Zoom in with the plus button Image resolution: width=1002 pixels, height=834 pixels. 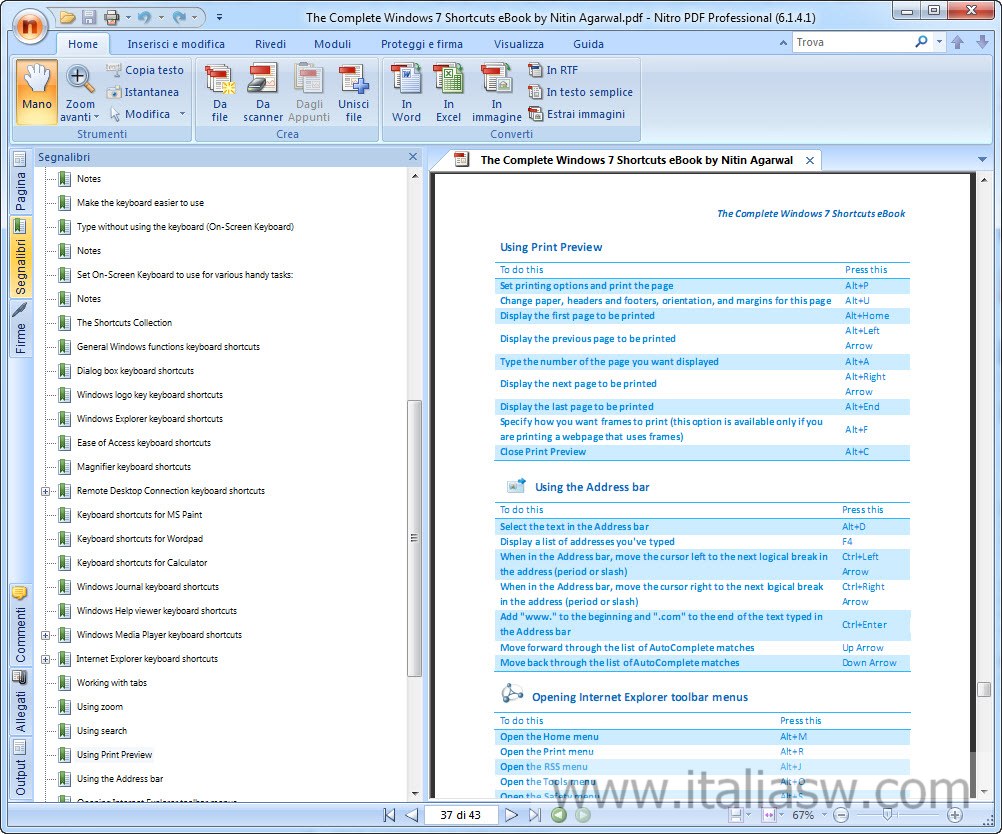click(x=955, y=815)
